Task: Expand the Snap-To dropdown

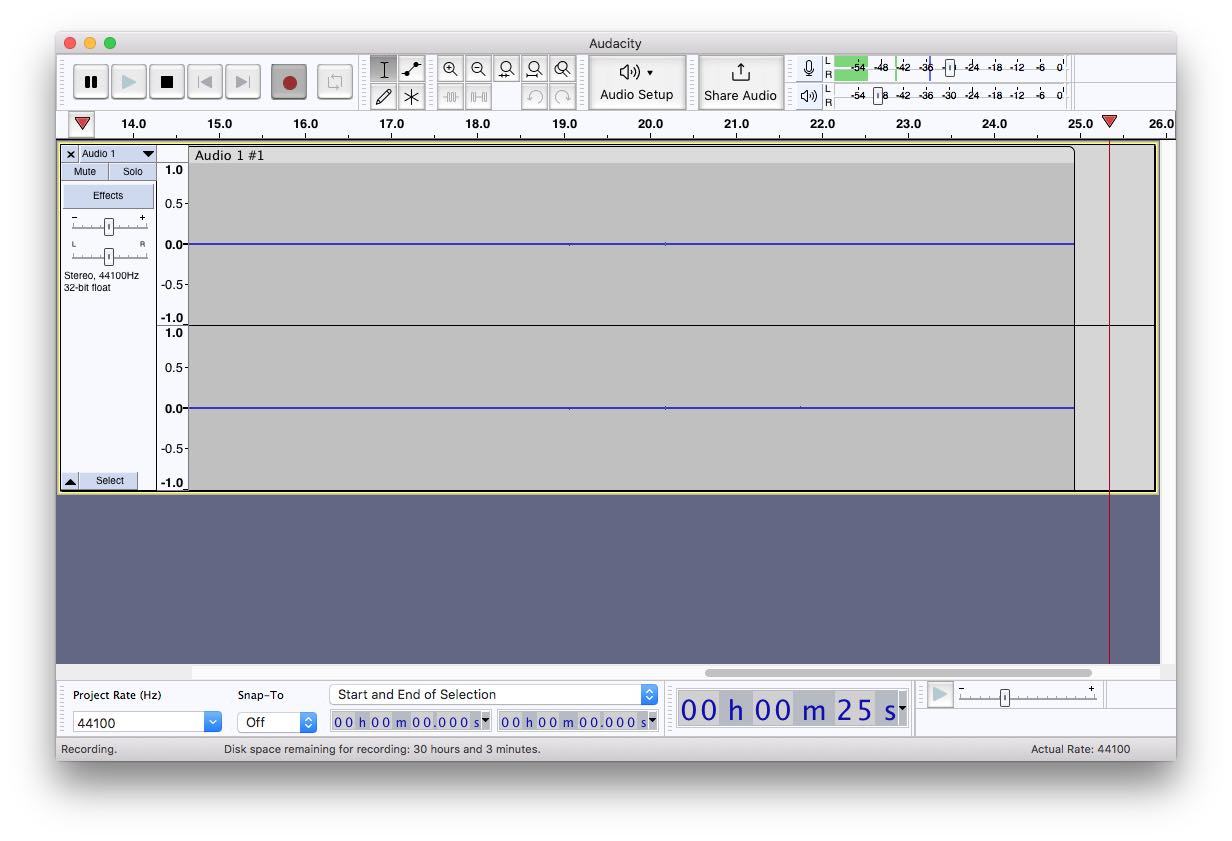Action: (x=308, y=722)
